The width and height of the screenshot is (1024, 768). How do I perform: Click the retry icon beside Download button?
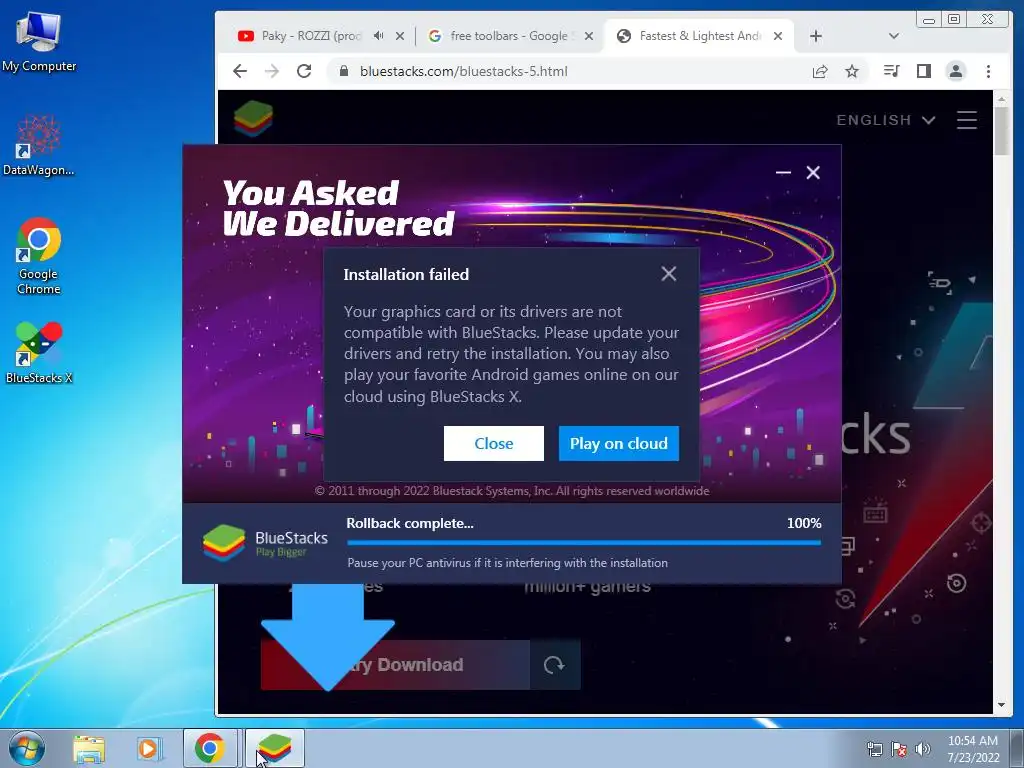554,665
